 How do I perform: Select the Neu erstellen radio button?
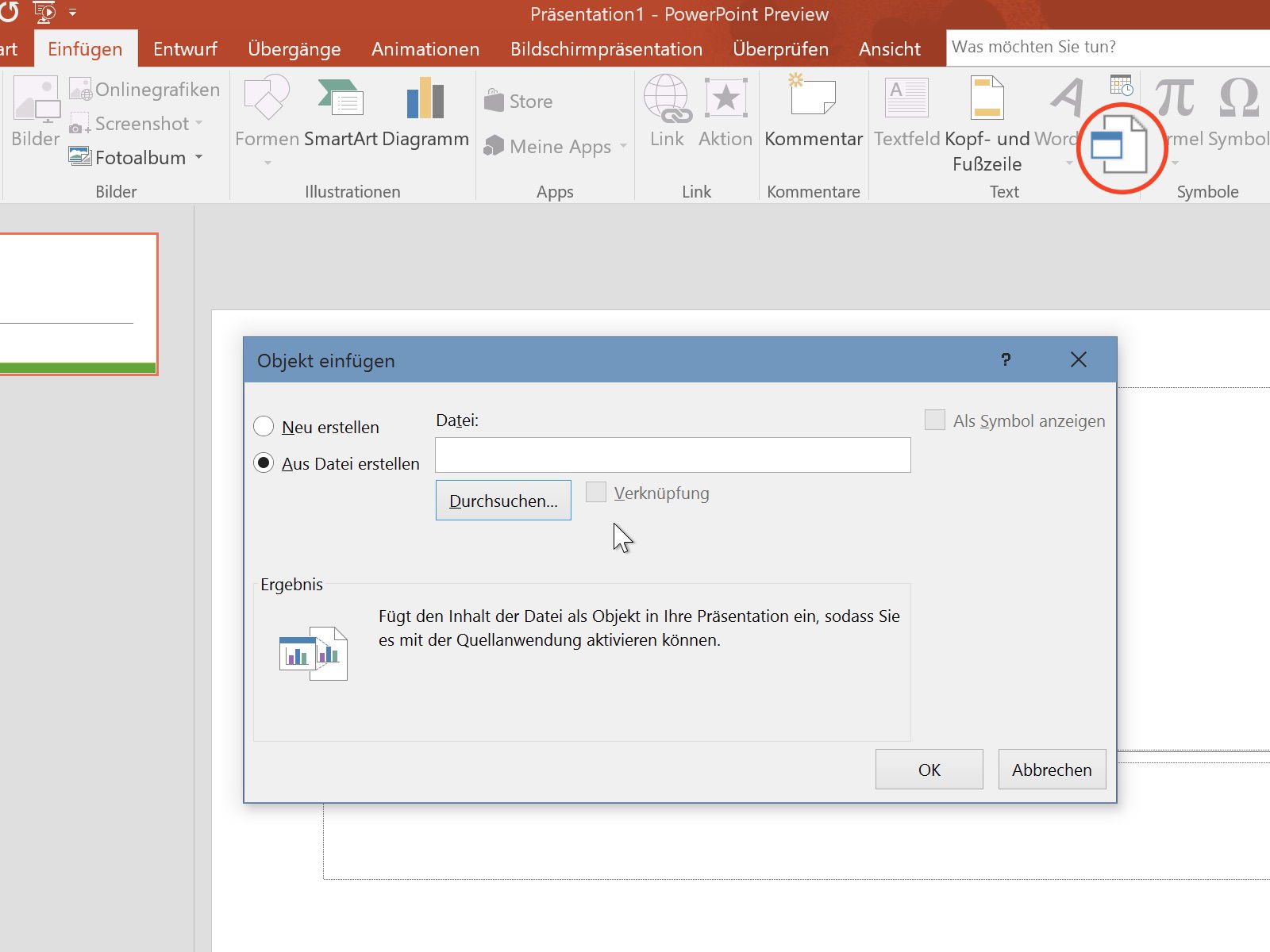[x=264, y=426]
